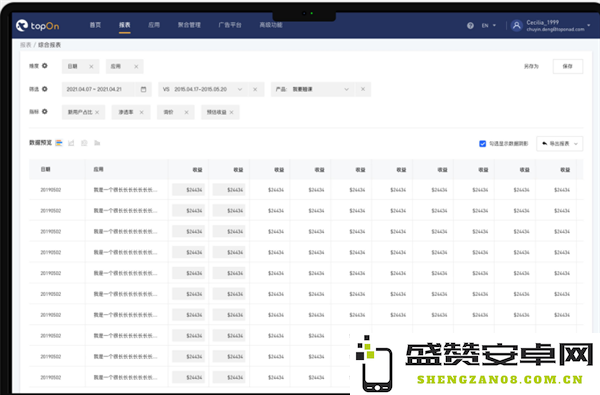The height and width of the screenshot is (395, 600).
Task: Click the 报表 breadcrumb link
Action: pyautogui.click(x=26, y=45)
